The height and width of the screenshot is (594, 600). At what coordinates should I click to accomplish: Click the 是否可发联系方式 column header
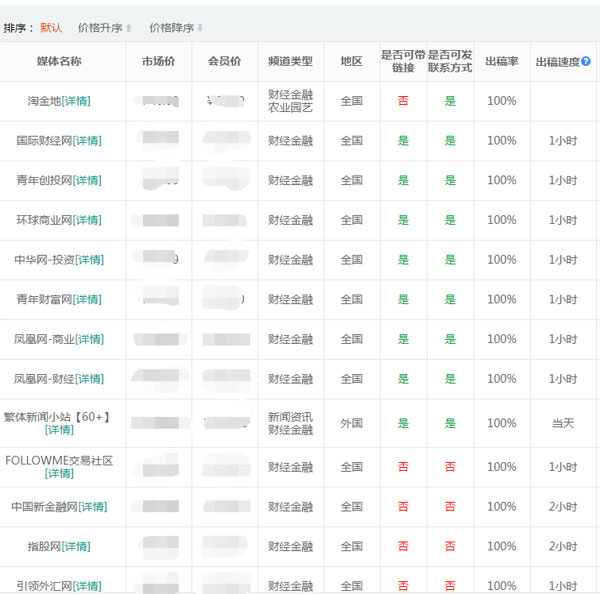[x=450, y=61]
